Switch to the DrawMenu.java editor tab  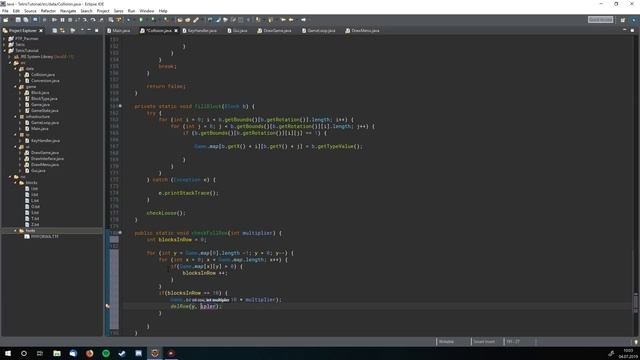point(362,31)
